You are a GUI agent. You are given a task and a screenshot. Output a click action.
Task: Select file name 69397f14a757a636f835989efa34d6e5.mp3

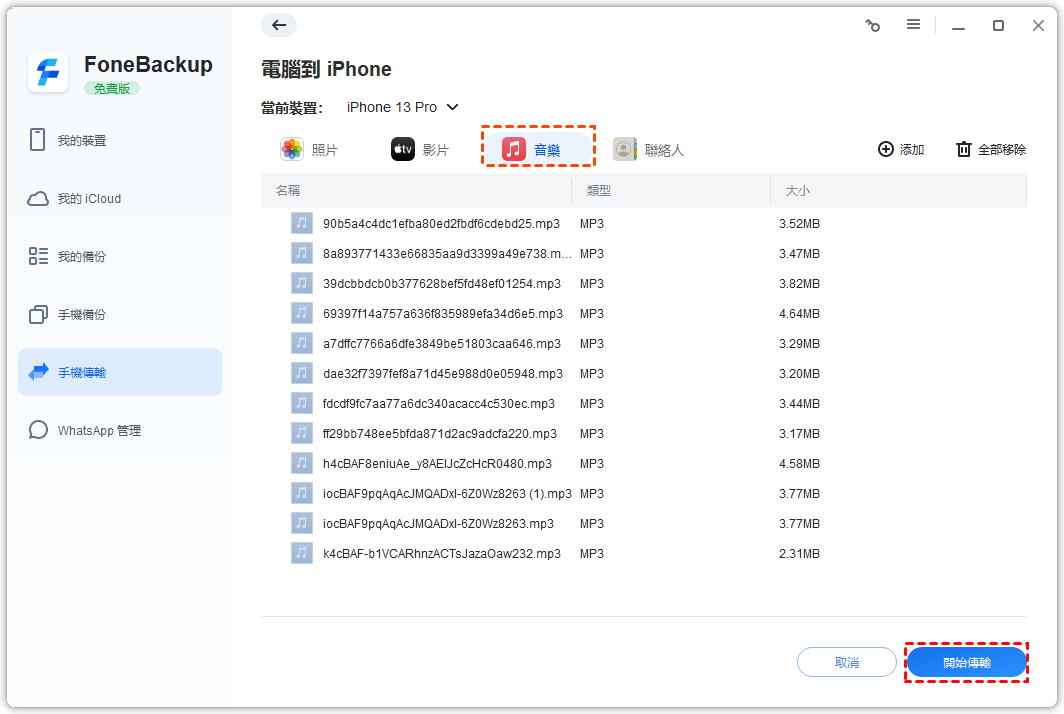tap(442, 314)
